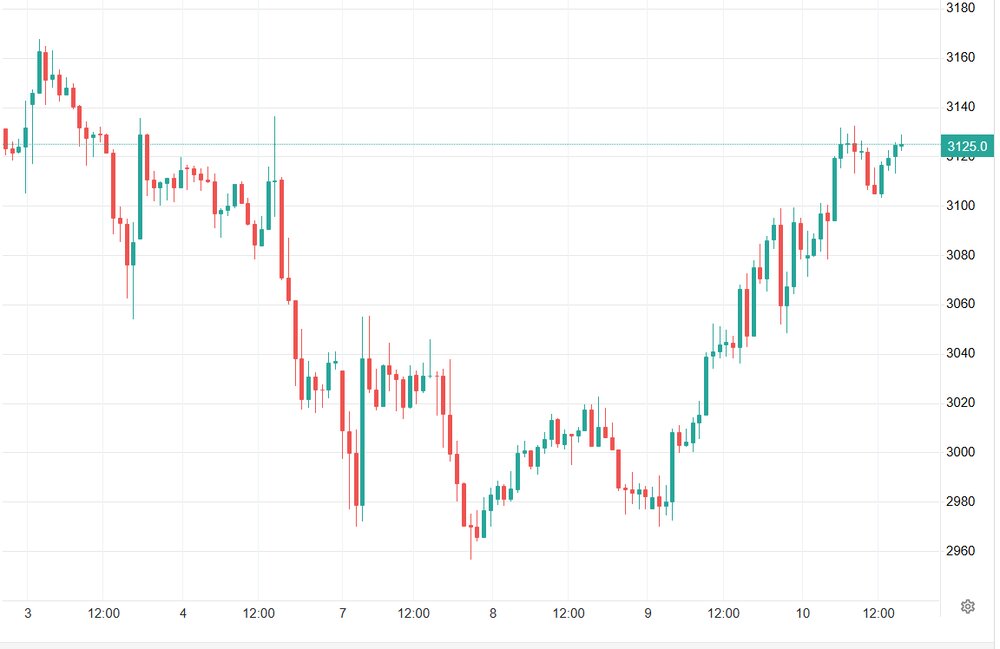
Task: Click the current price label 3125.0
Action: pos(967,146)
